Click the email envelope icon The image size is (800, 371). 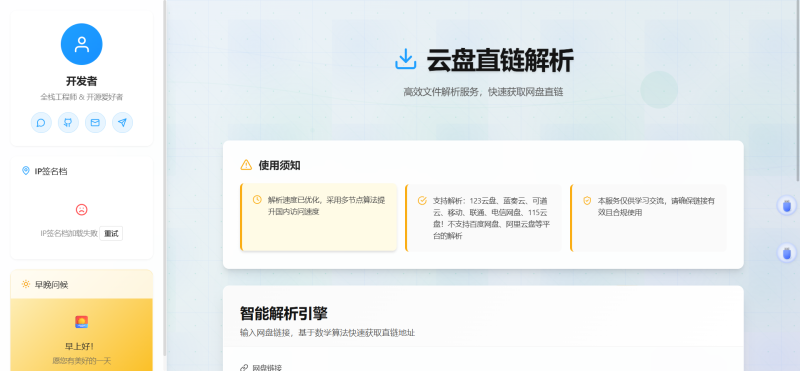pos(95,122)
